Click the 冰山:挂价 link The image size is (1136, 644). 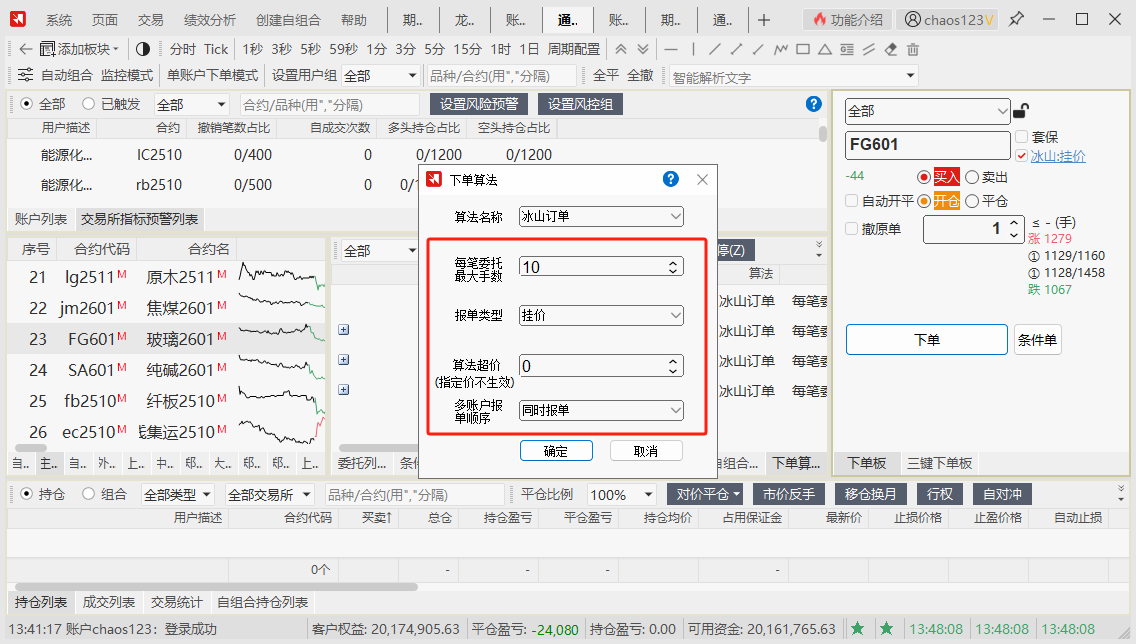click(1058, 156)
